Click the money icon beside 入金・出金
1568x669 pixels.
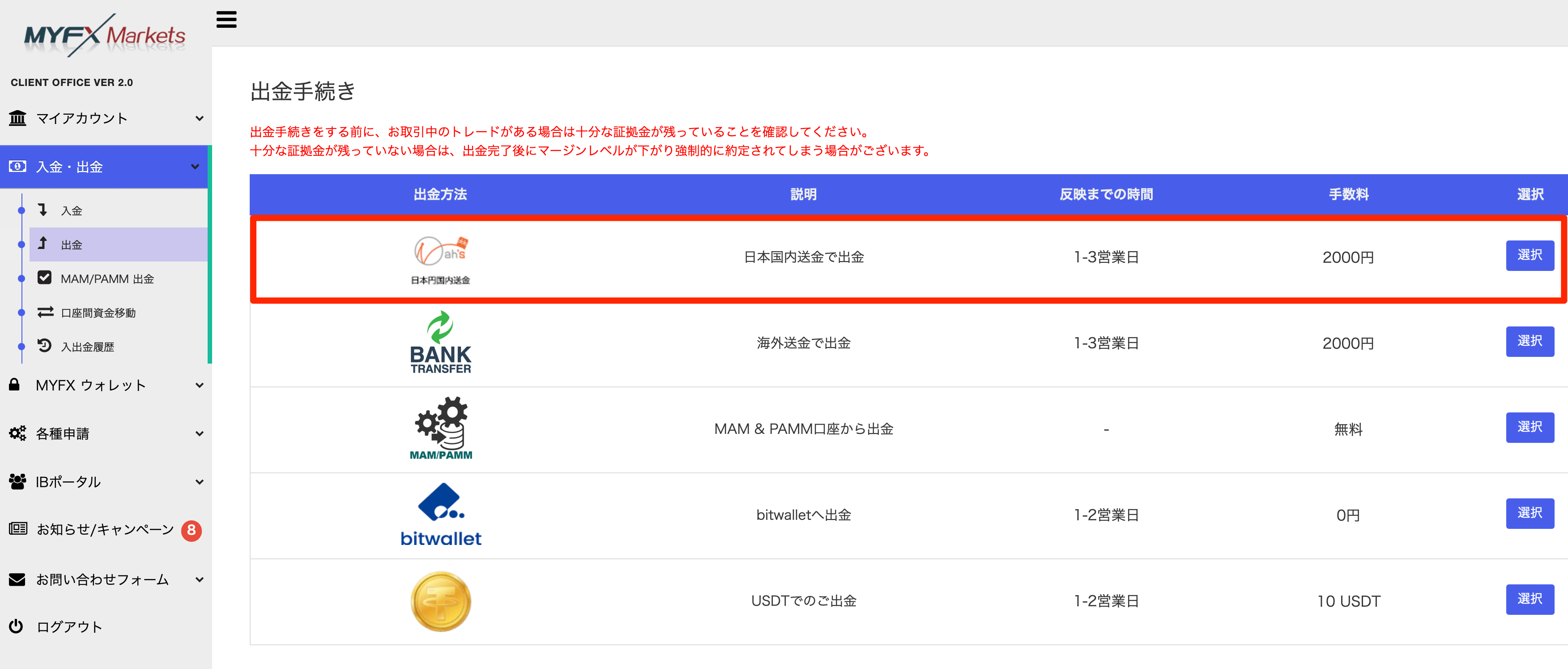point(17,166)
